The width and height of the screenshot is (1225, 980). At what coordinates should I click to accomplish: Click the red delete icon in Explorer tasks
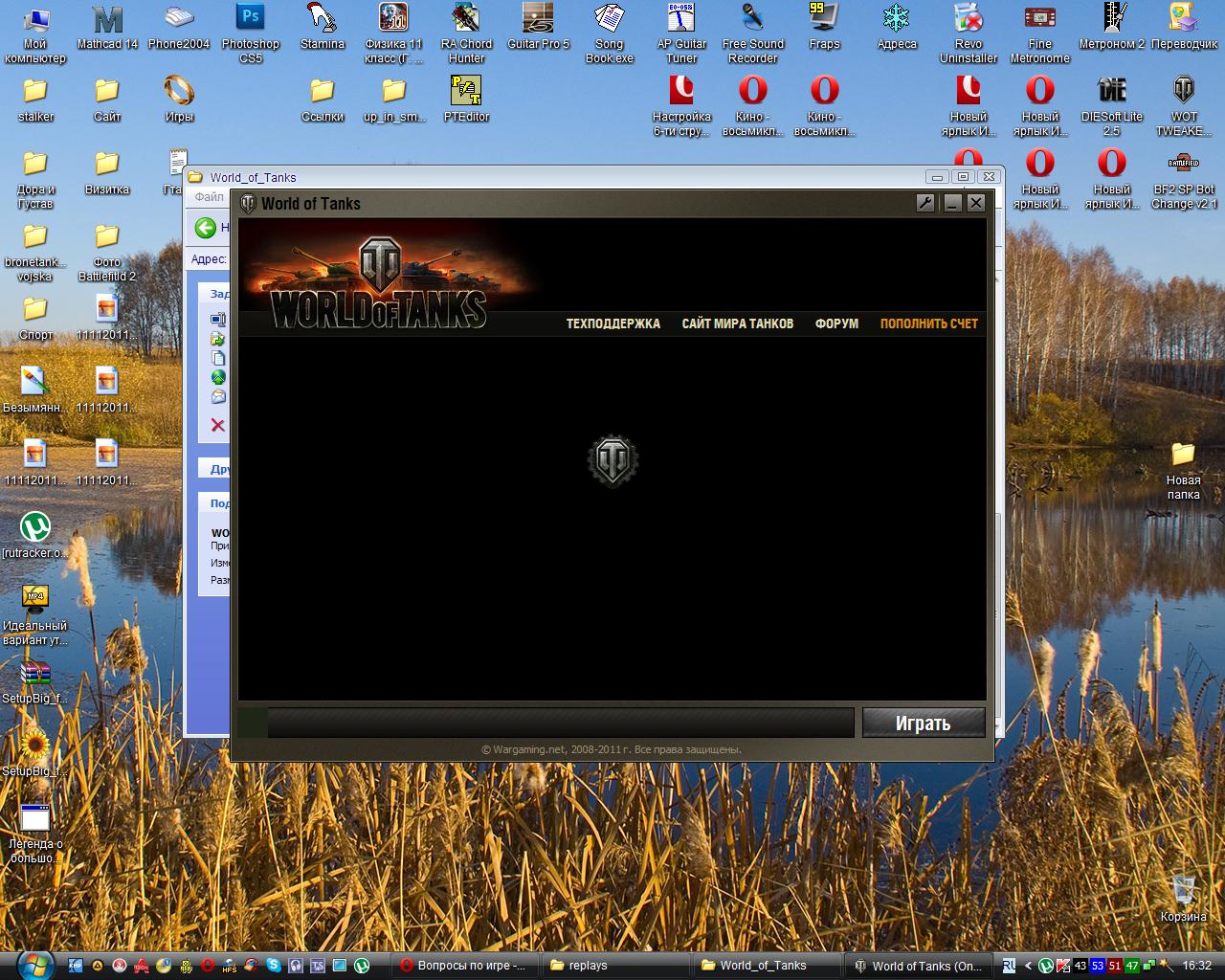pyautogui.click(x=218, y=425)
